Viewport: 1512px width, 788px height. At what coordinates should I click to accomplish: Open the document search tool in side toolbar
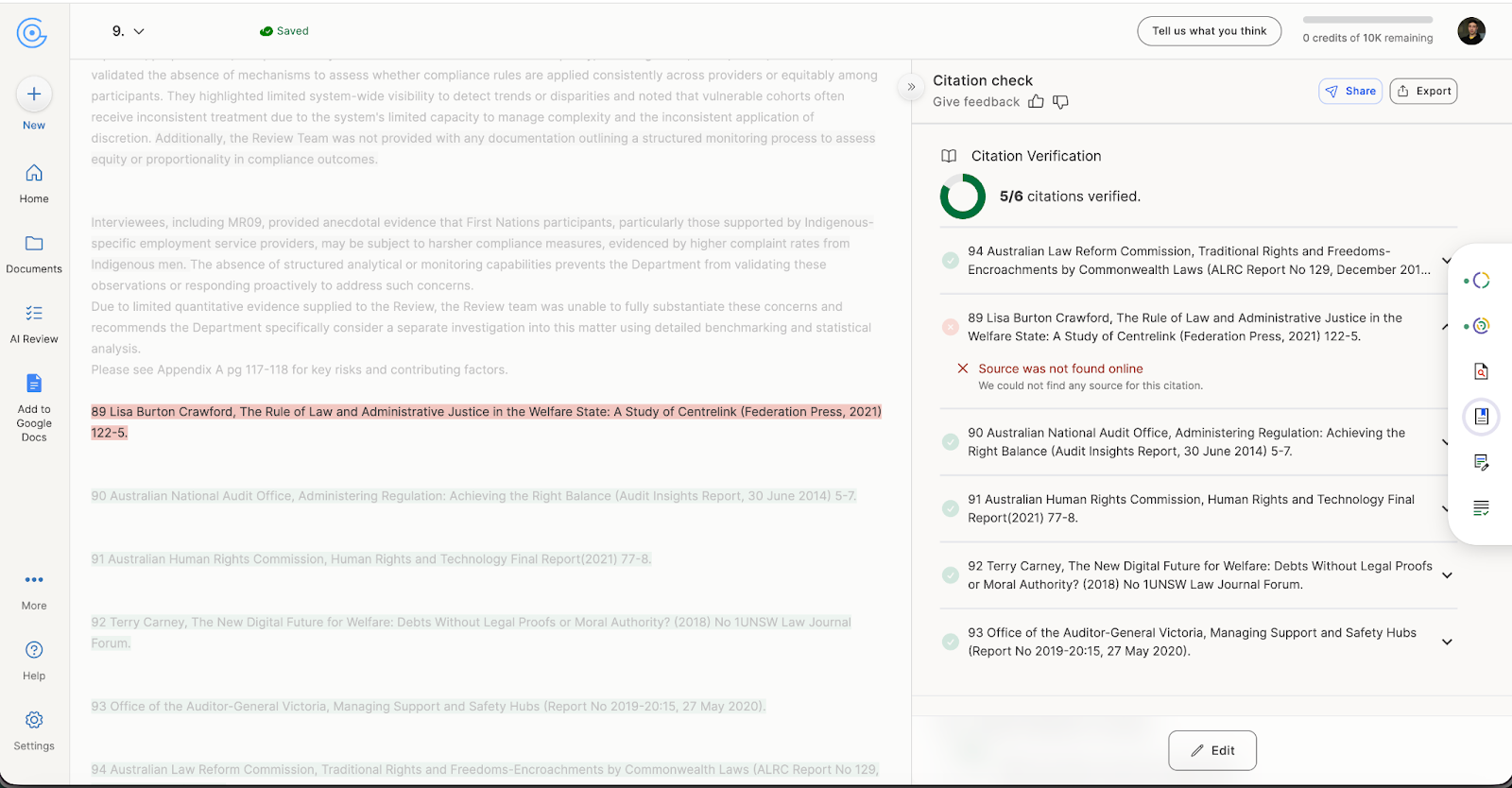pyautogui.click(x=1481, y=371)
